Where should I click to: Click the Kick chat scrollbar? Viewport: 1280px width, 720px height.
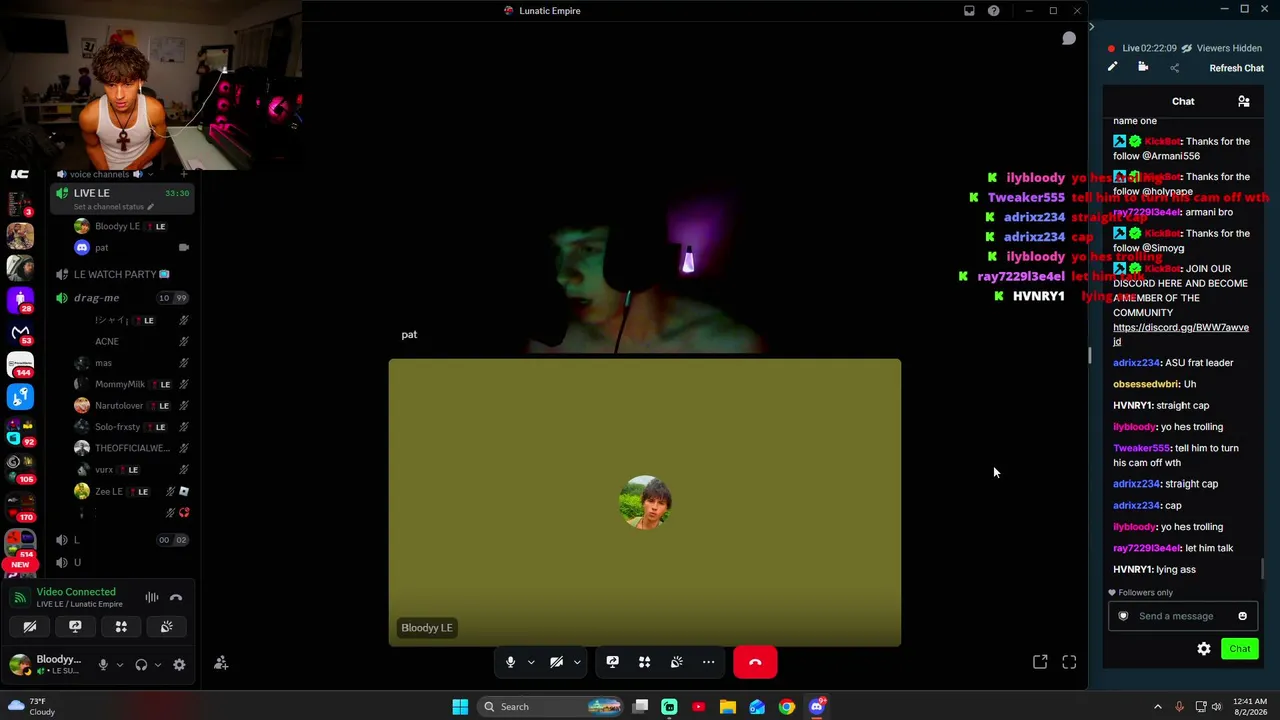[x=1263, y=568]
